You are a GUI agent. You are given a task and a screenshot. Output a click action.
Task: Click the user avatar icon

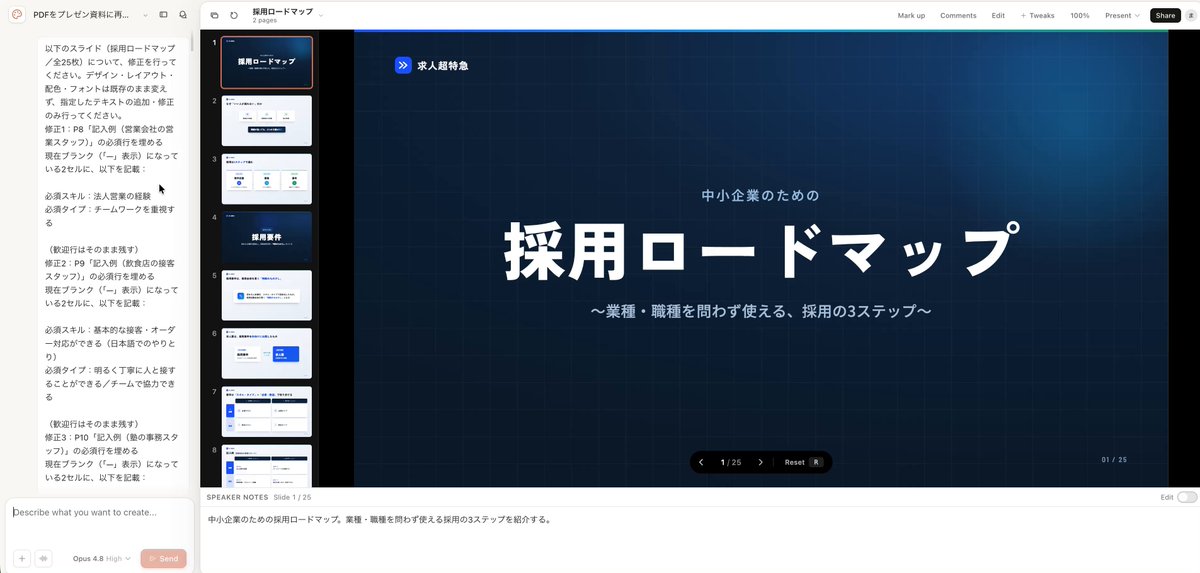click(1190, 15)
